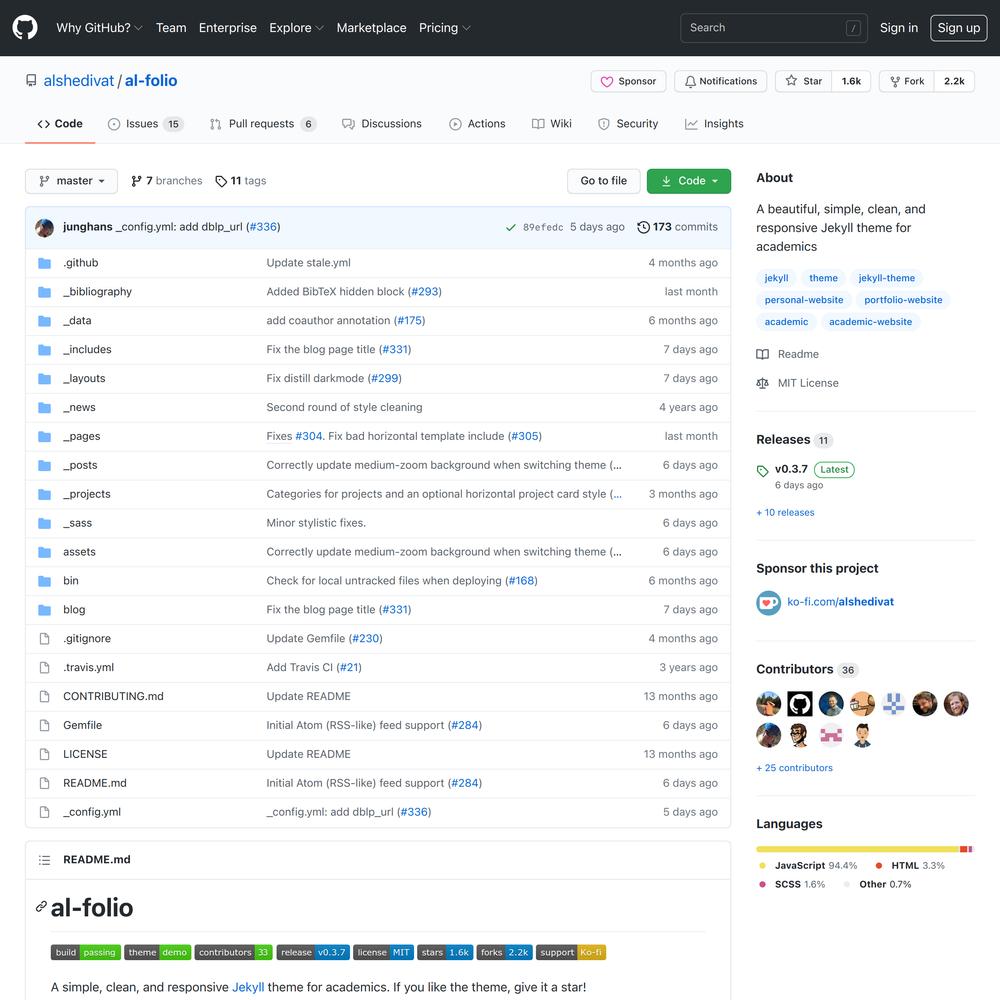Click the MIT License scale icon
The image size is (1000, 1000).
click(x=762, y=383)
